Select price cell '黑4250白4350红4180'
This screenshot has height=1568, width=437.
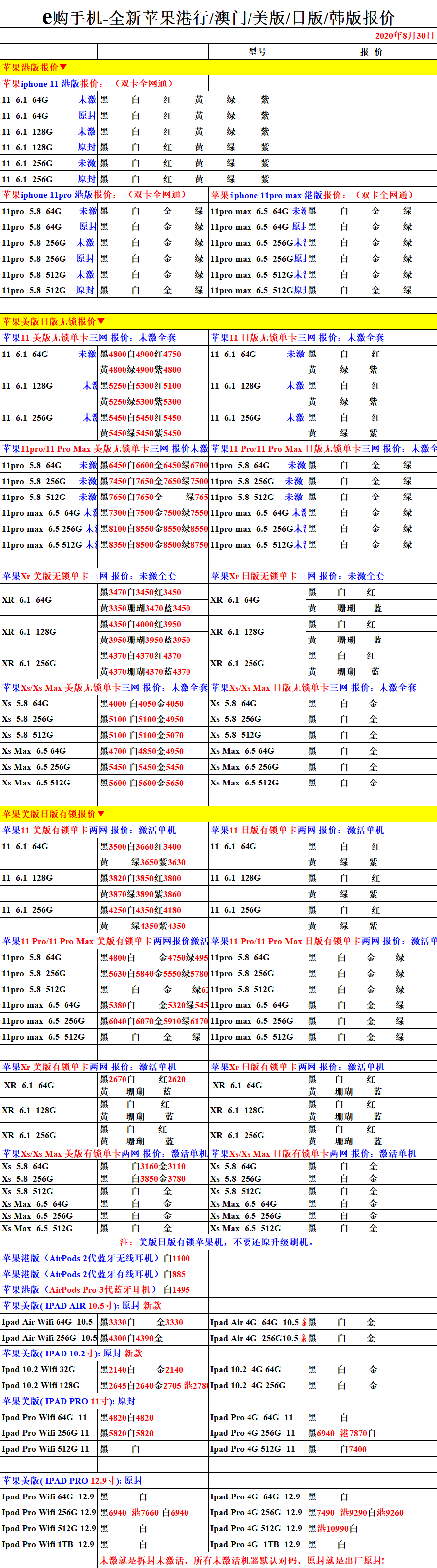pos(153,910)
